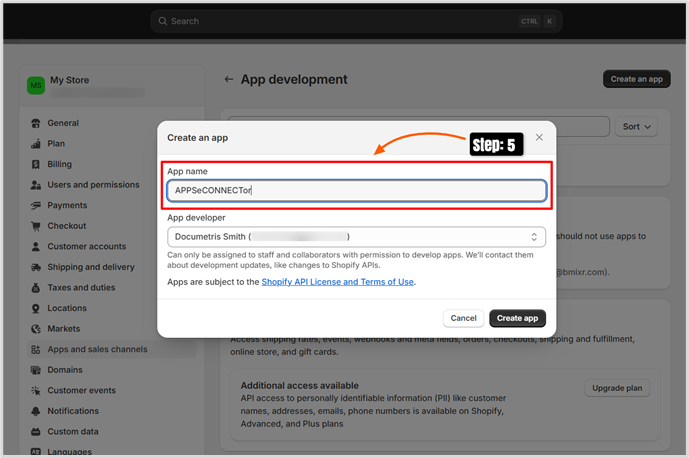Viewport: 689px width, 458px height.
Task: Click the Markets globe icon
Action: [36, 329]
